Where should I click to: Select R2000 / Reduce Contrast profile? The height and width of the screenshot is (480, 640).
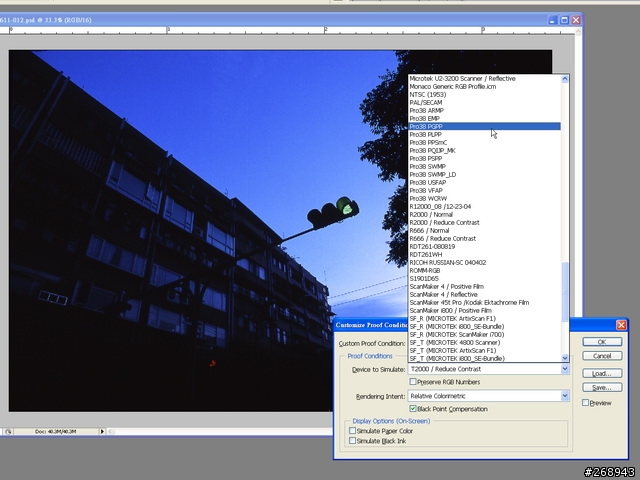[484, 222]
